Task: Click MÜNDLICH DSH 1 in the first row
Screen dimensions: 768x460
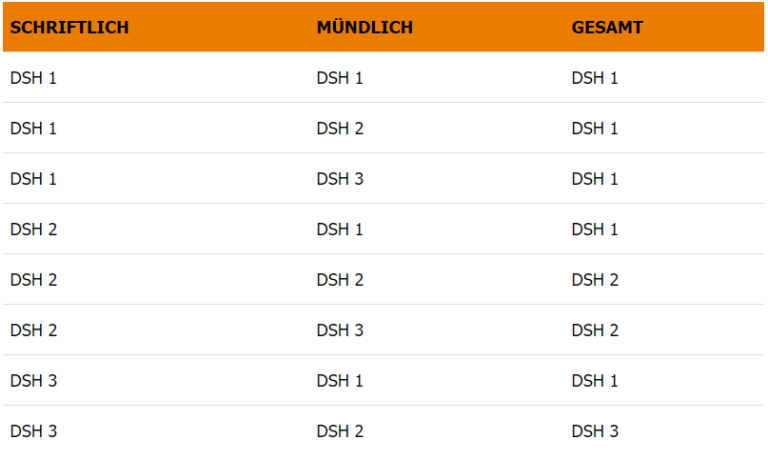Action: point(340,78)
